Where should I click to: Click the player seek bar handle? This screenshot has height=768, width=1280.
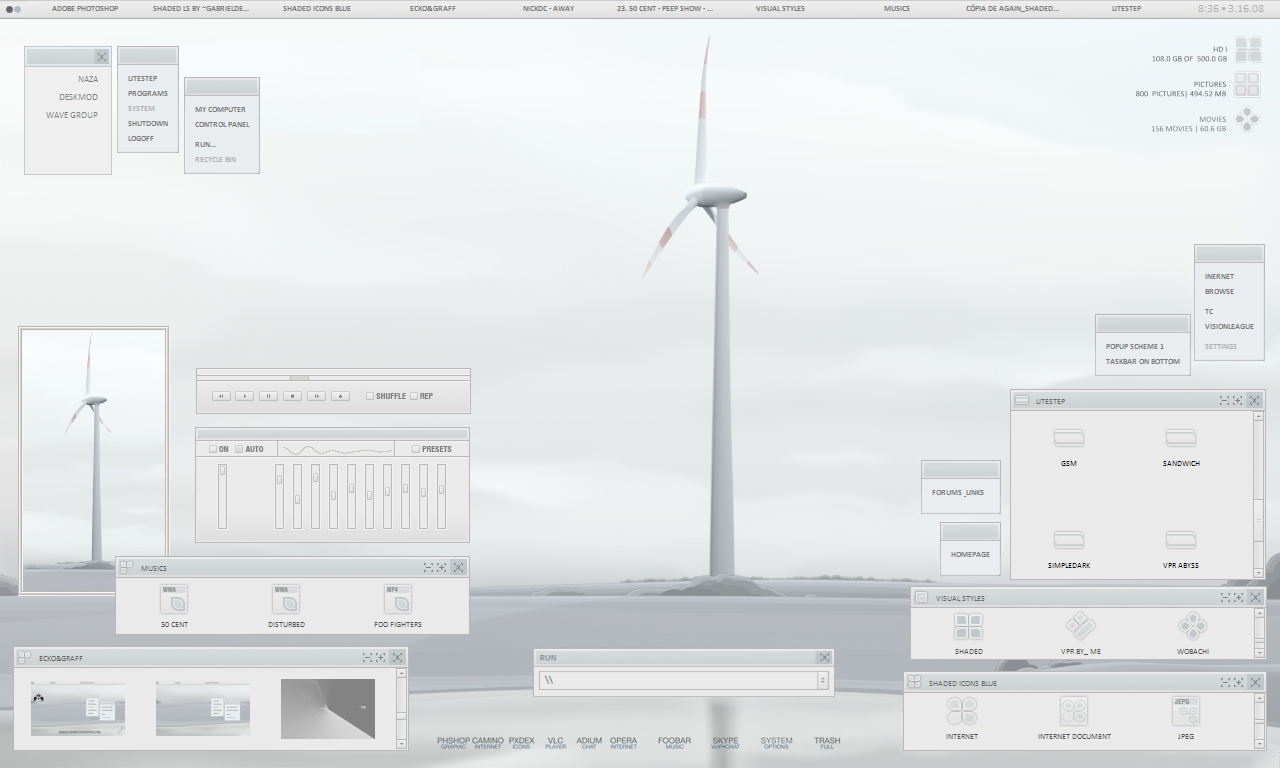(299, 377)
